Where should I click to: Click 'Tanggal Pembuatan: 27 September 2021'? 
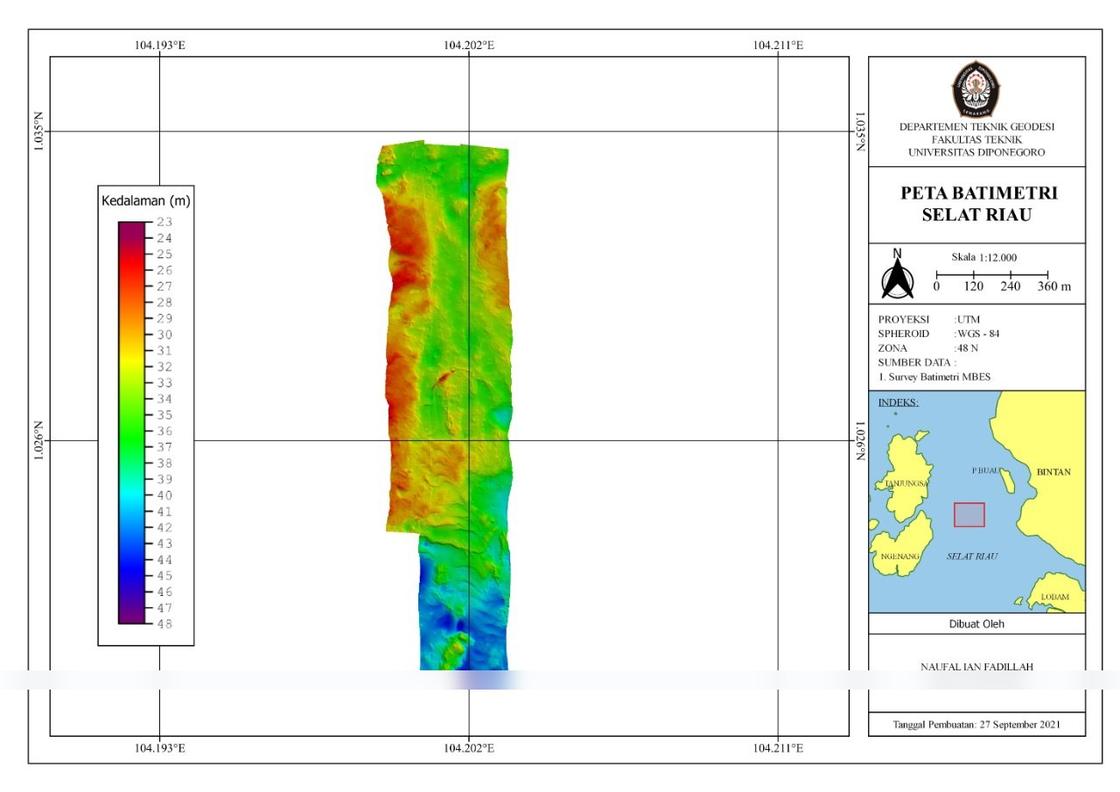pyautogui.click(x=976, y=724)
